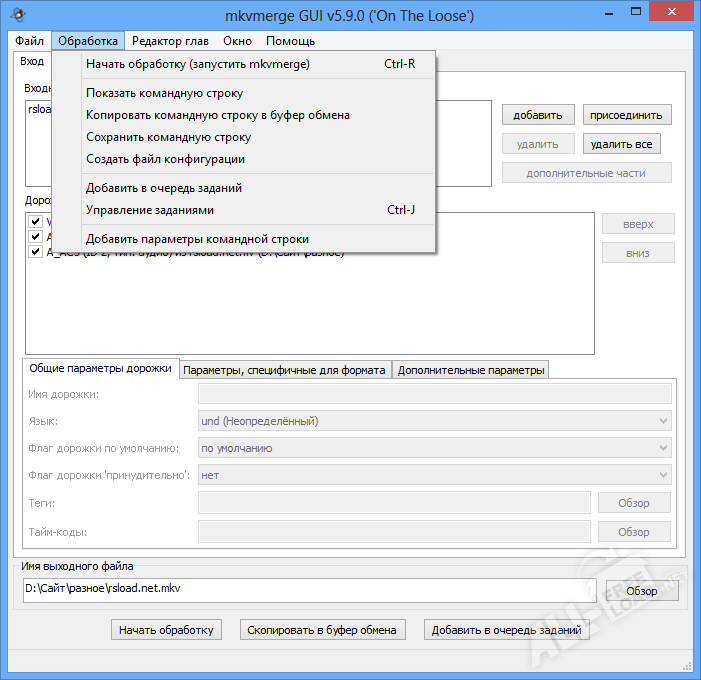
Task: Select Начать обработку (запустить mkvmerge) menu item
Action: tap(198, 64)
